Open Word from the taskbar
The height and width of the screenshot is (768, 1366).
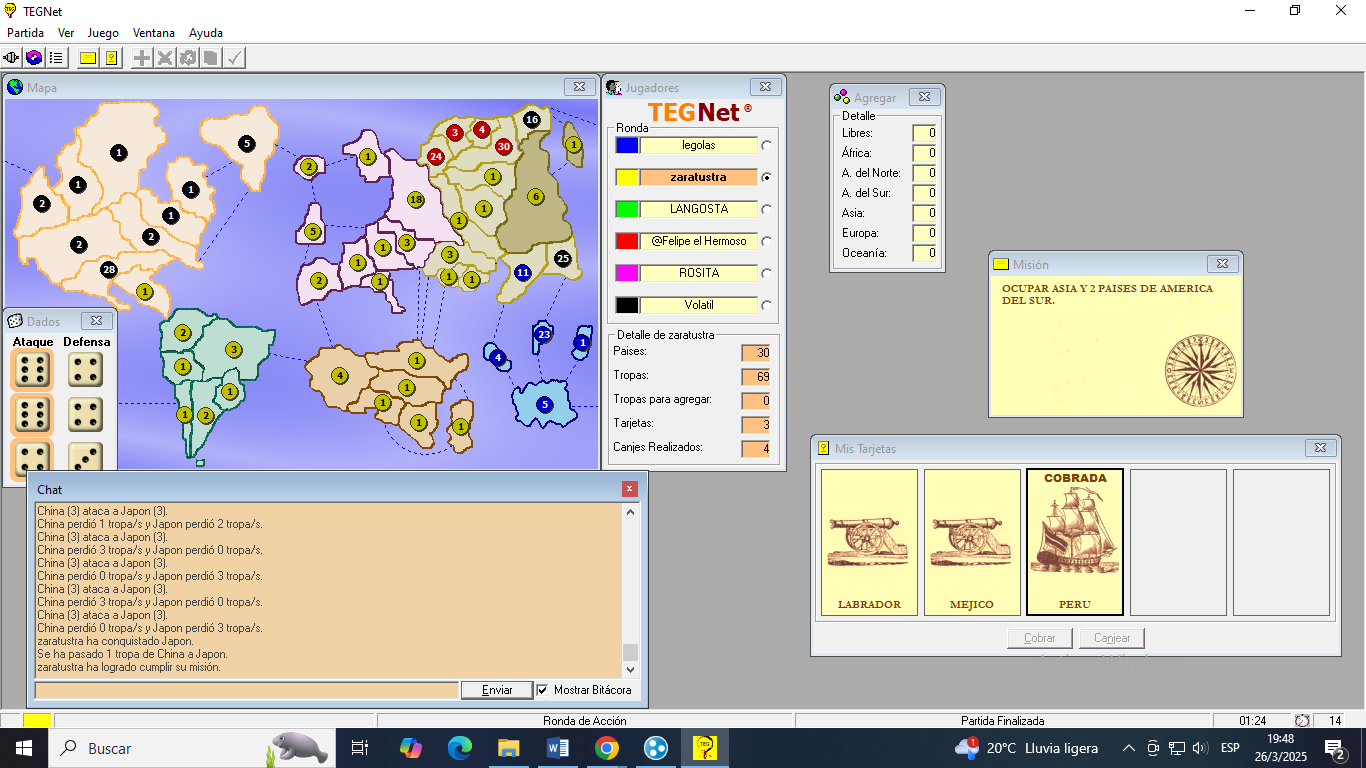pyautogui.click(x=557, y=747)
